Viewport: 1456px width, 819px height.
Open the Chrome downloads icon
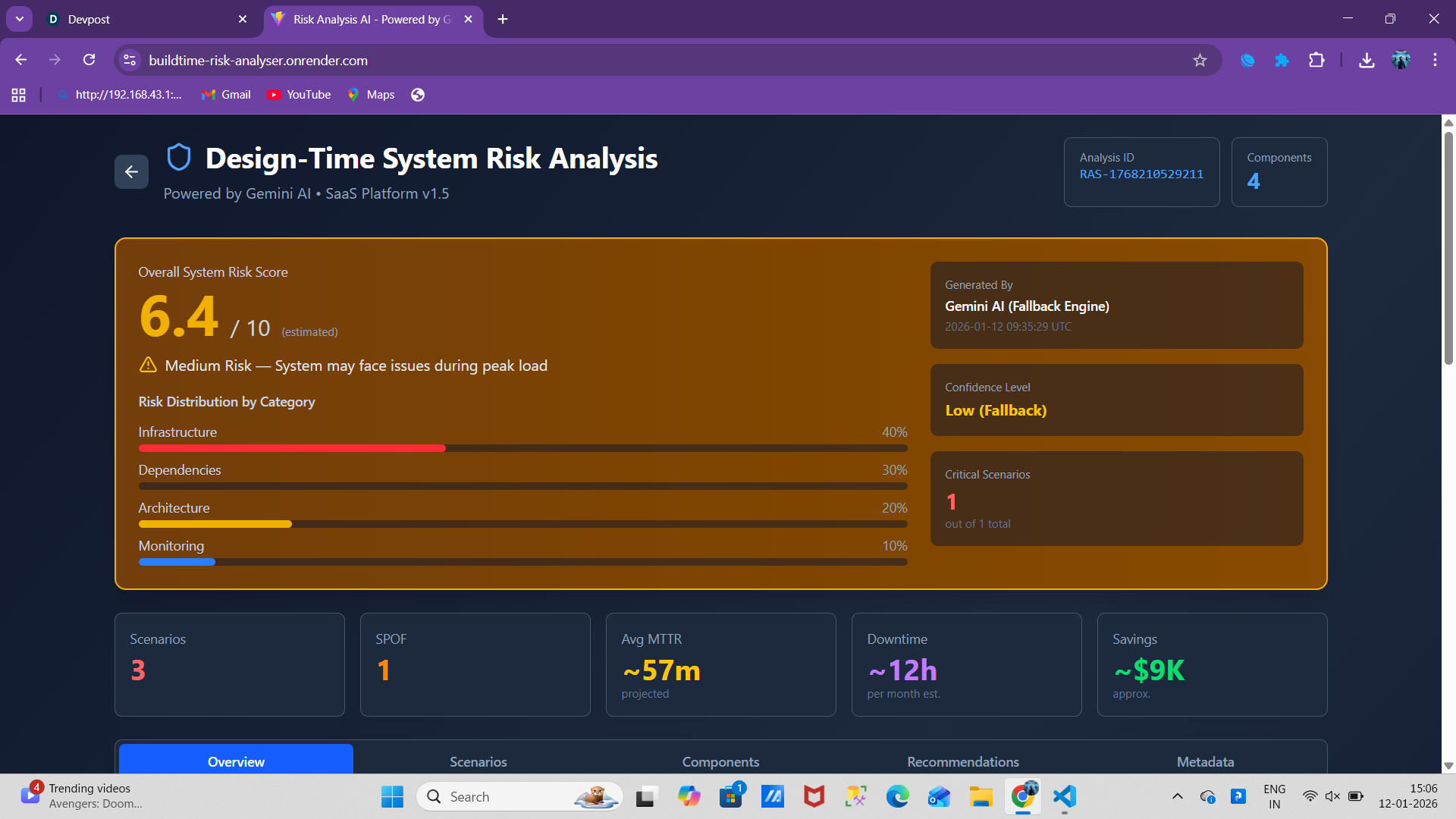[x=1367, y=60]
